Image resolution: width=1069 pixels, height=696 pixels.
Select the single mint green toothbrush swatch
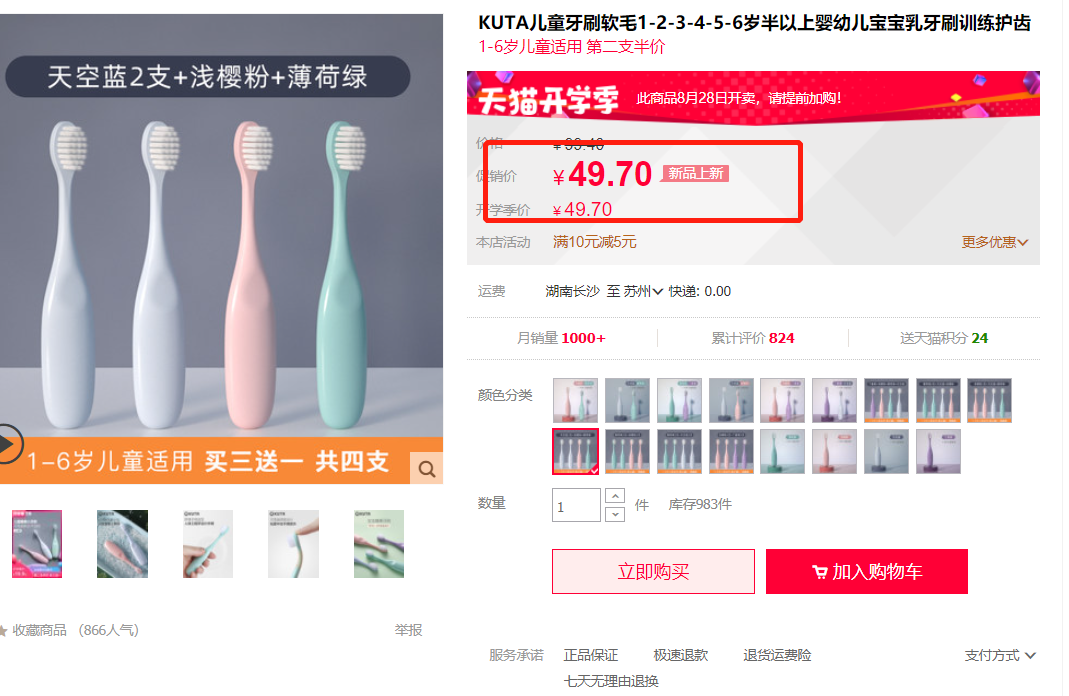pos(782,451)
